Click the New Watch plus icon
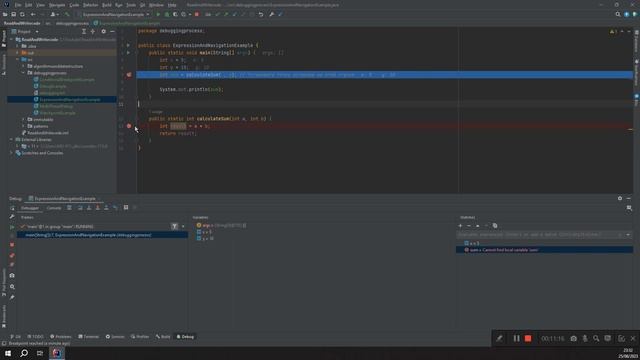Image resolution: width=640 pixels, height=360 pixels. (460, 226)
